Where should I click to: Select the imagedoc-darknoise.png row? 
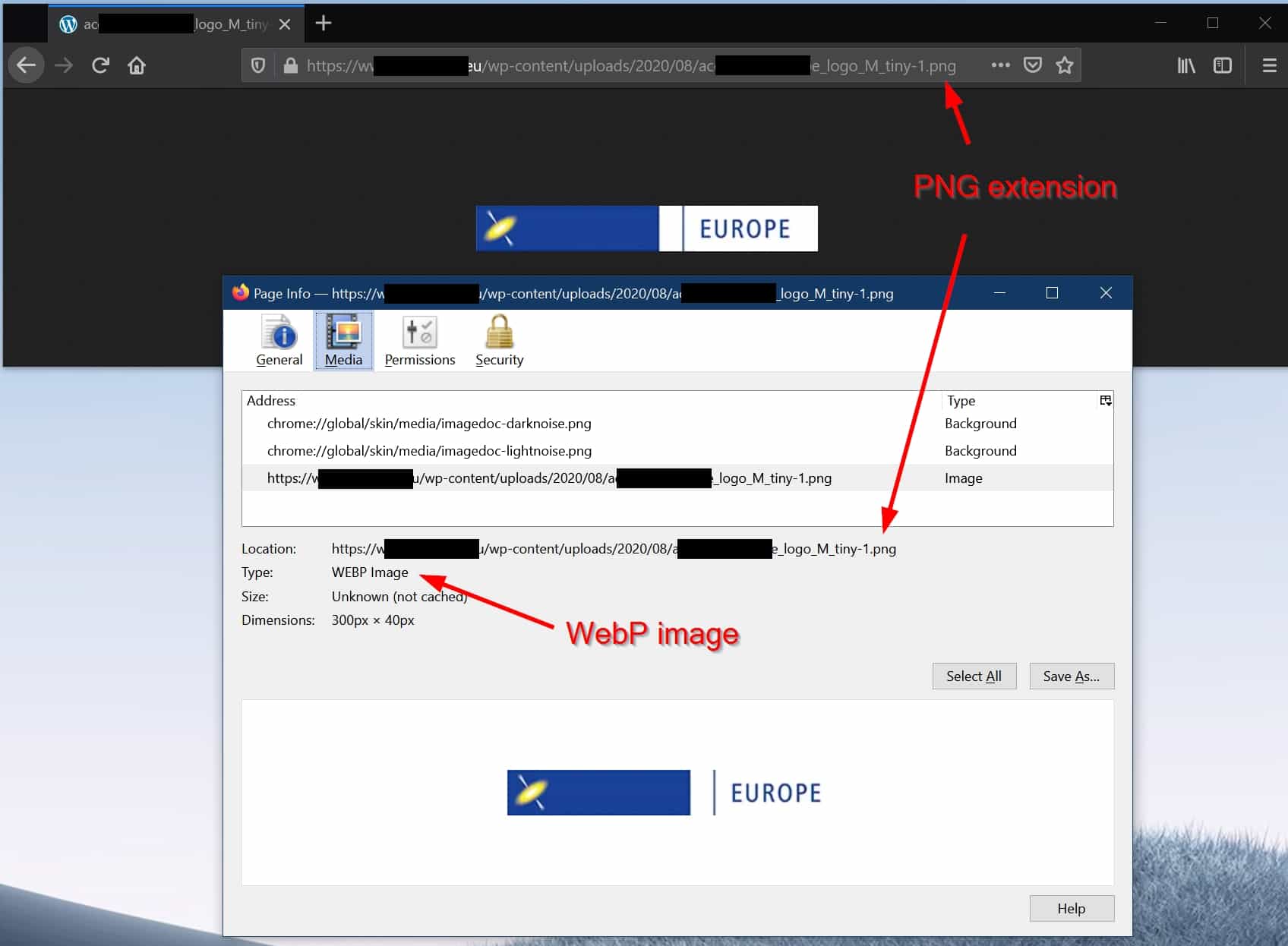coord(429,424)
